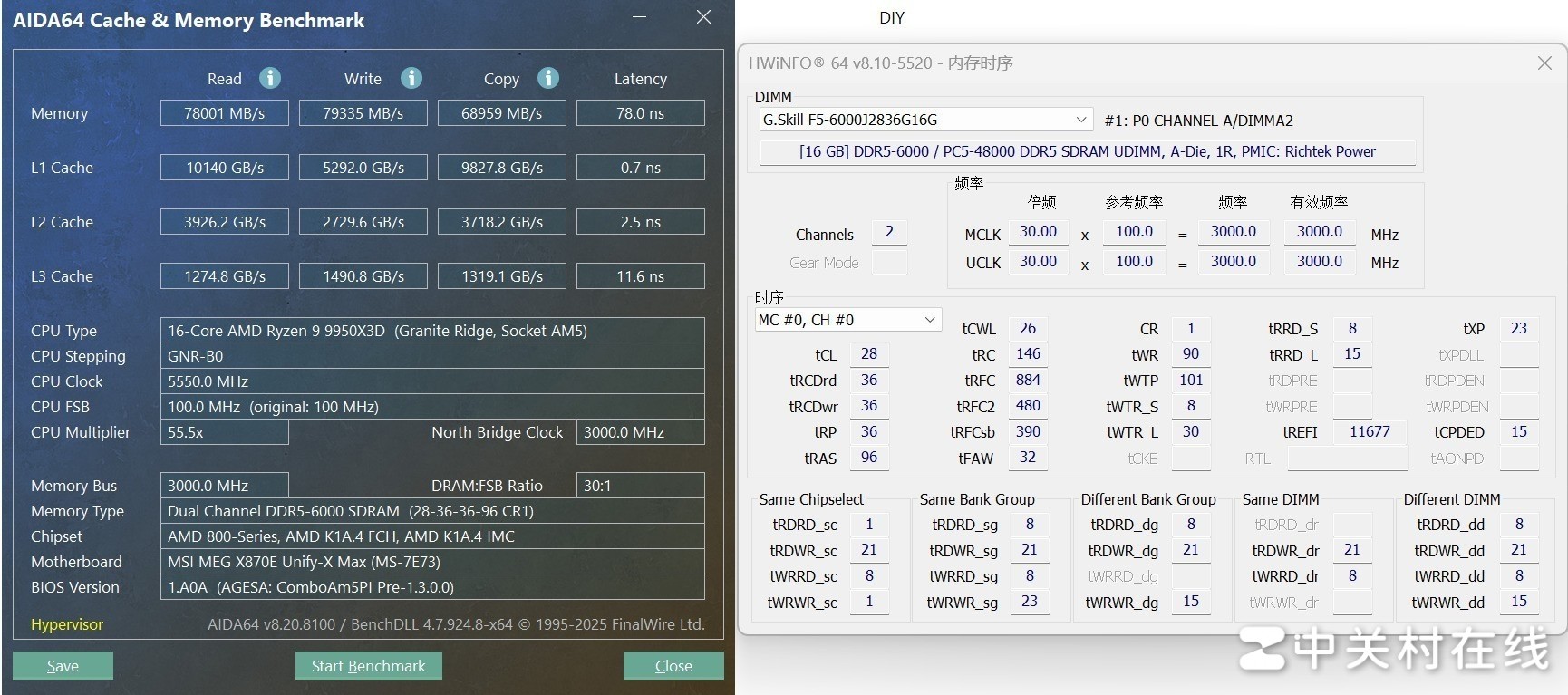The image size is (1568, 695).
Task: Click the MCLK multiplier 30.00 field
Action: pos(1038,232)
